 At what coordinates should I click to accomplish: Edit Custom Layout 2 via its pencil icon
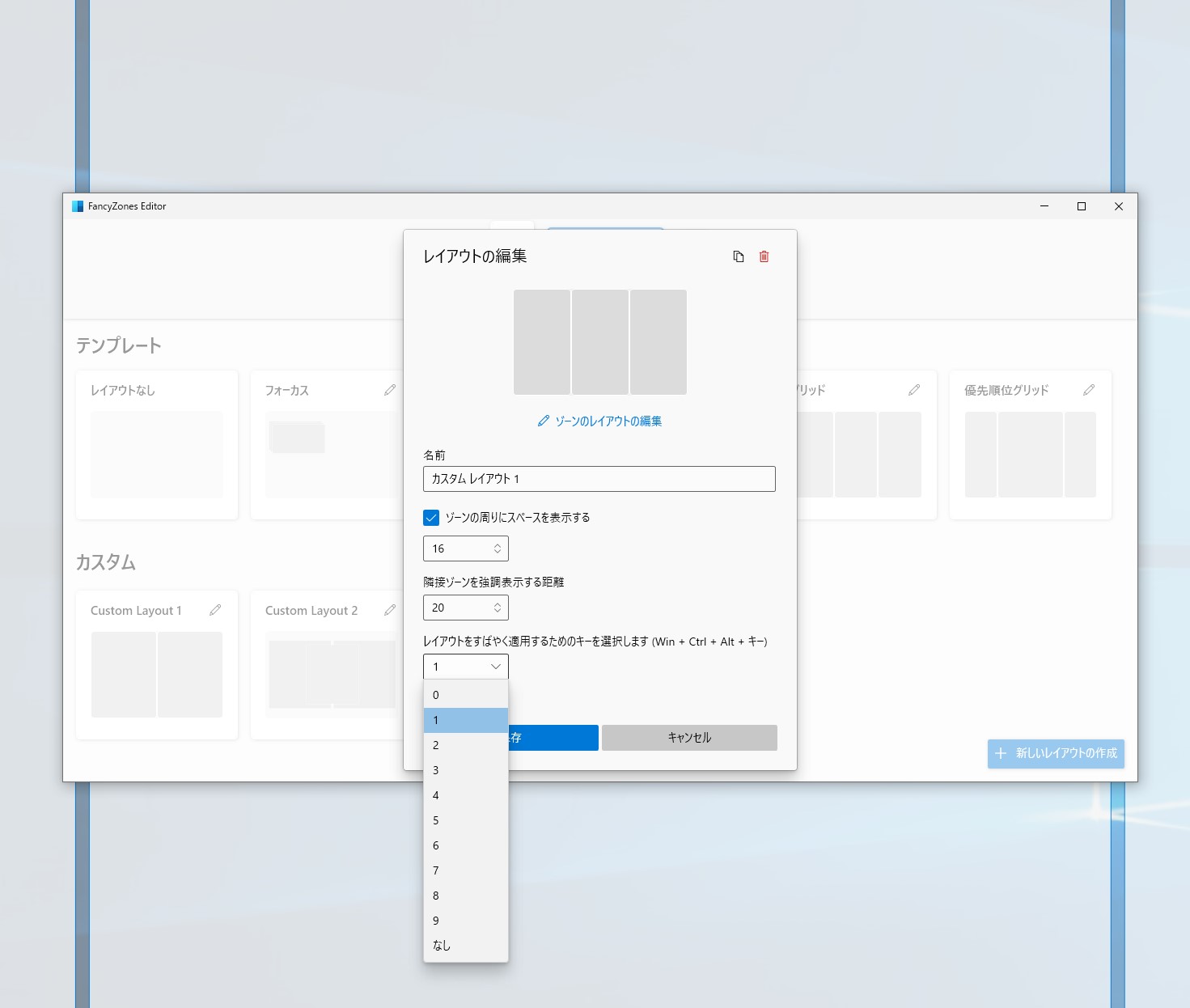coord(391,610)
